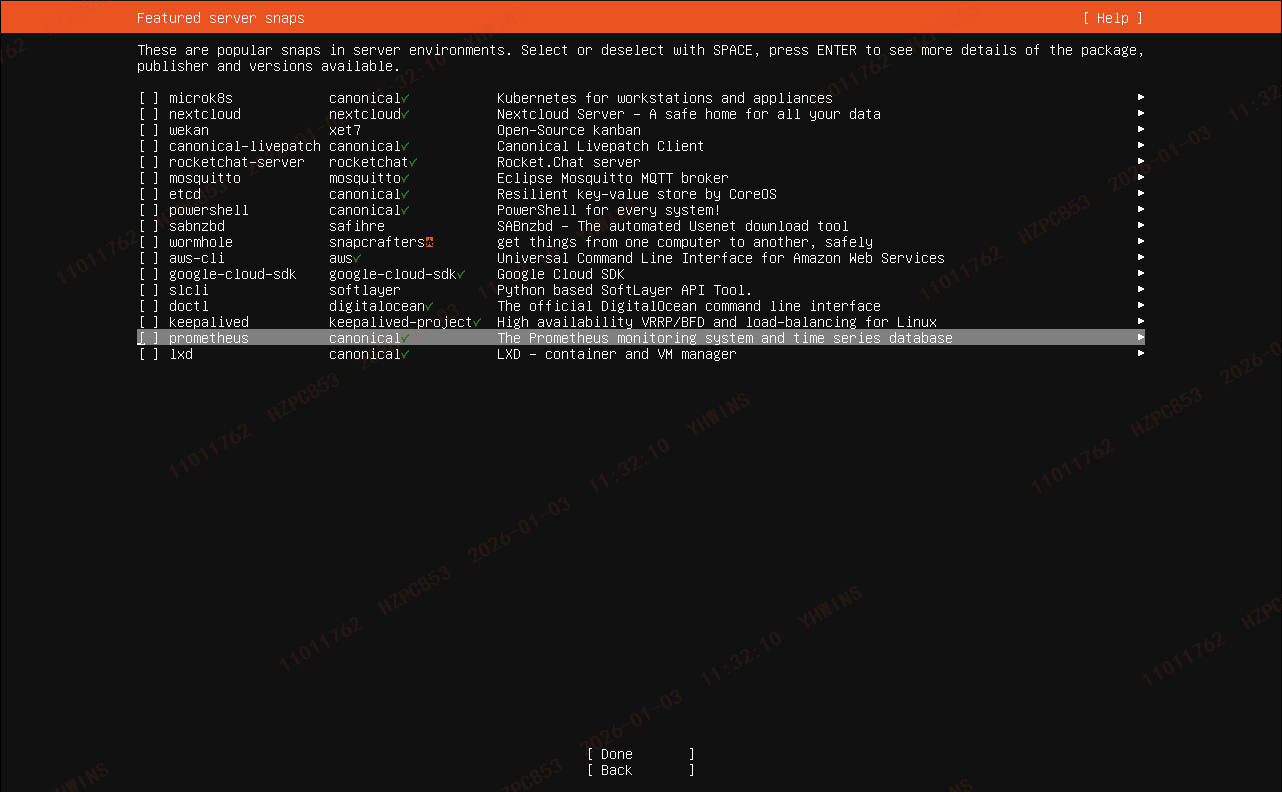Click 'Kubernetes for workstations and appliances' text

click(665, 98)
